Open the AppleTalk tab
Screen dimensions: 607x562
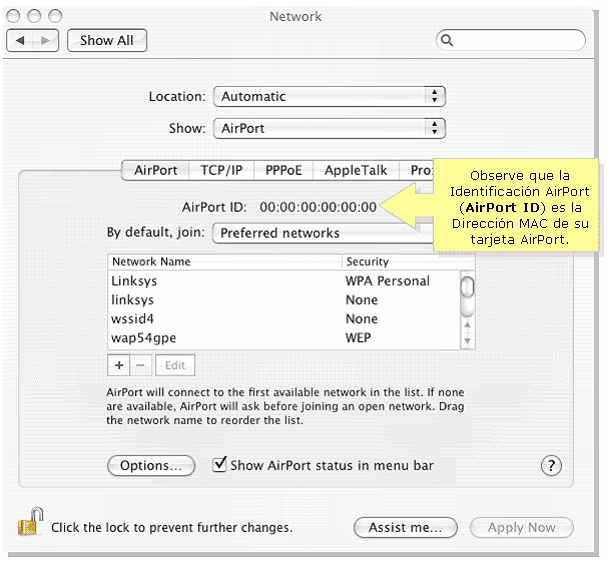(355, 170)
